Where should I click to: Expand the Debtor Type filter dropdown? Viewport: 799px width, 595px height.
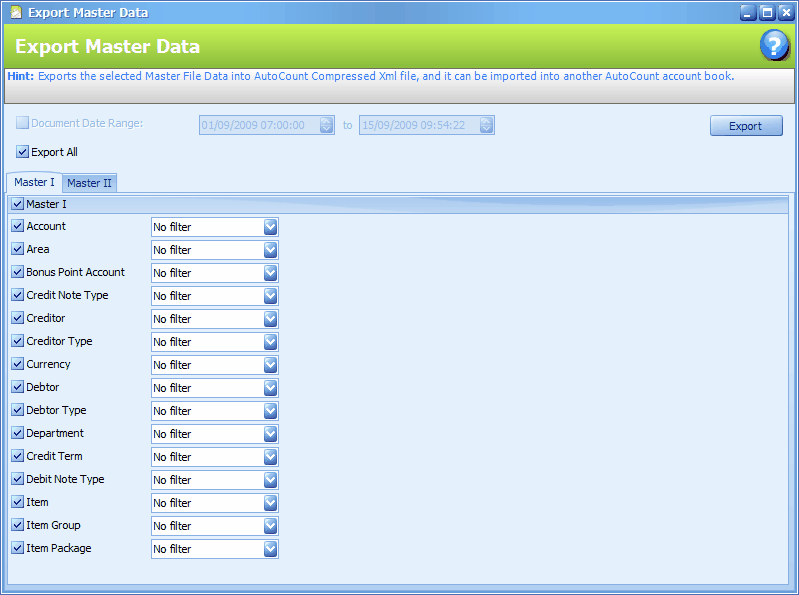click(x=271, y=411)
